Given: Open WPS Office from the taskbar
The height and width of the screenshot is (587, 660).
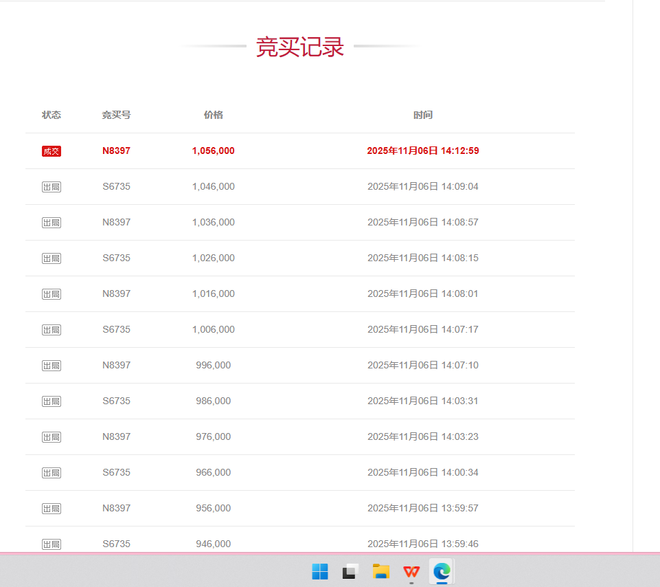Looking at the screenshot, I should point(411,572).
